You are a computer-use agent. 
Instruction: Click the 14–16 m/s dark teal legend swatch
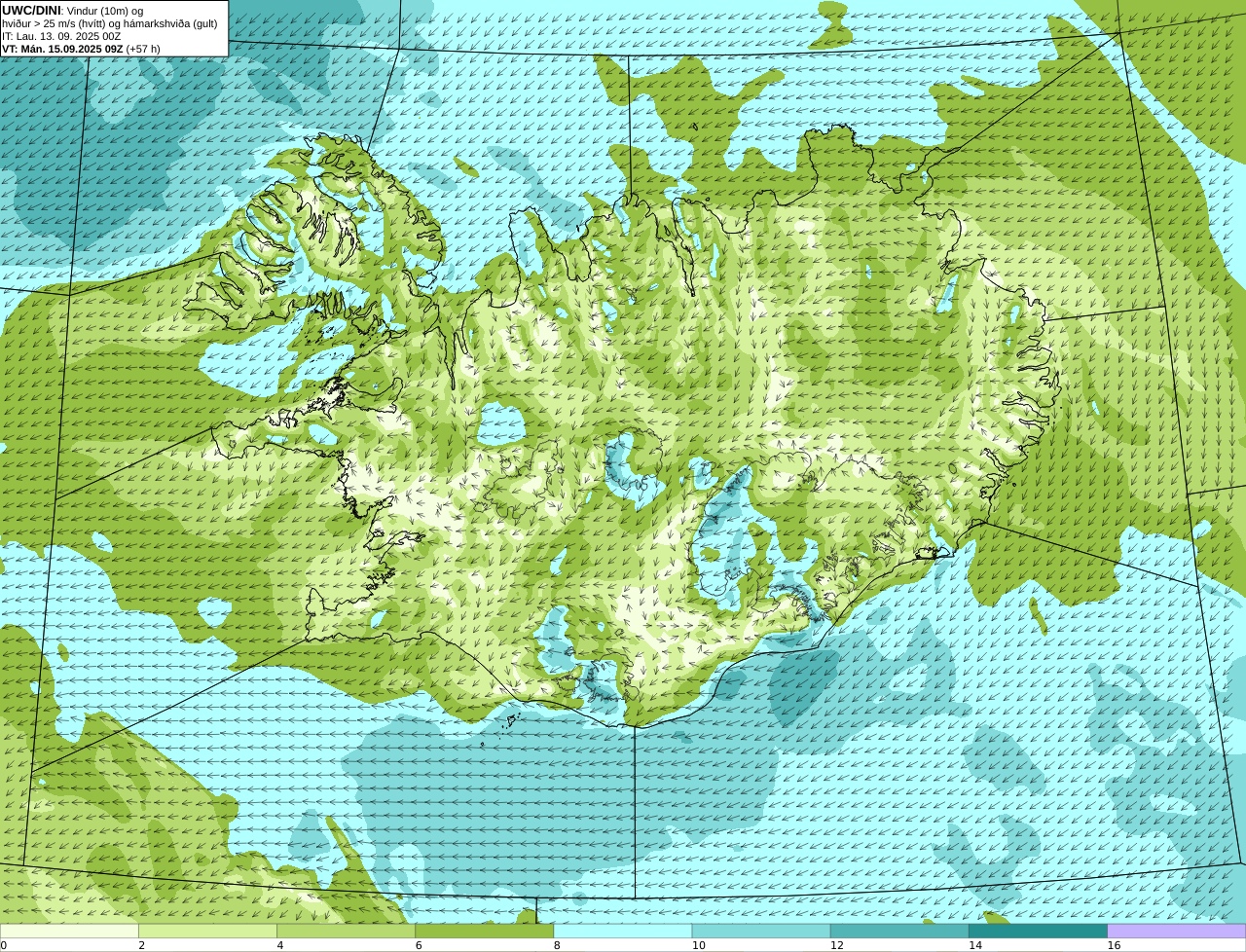coord(1039,931)
